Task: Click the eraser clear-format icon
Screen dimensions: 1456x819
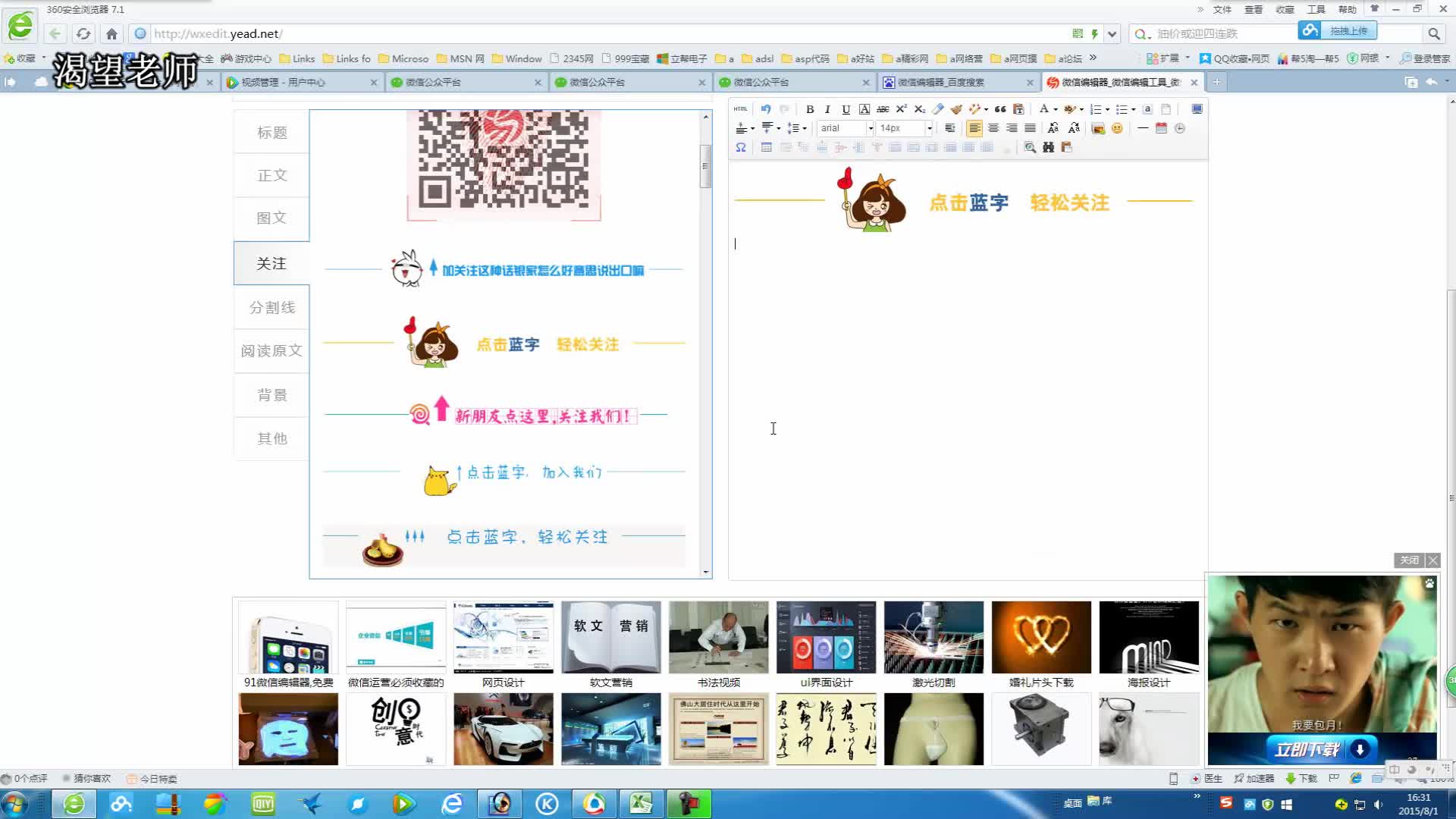Action: coord(938,109)
